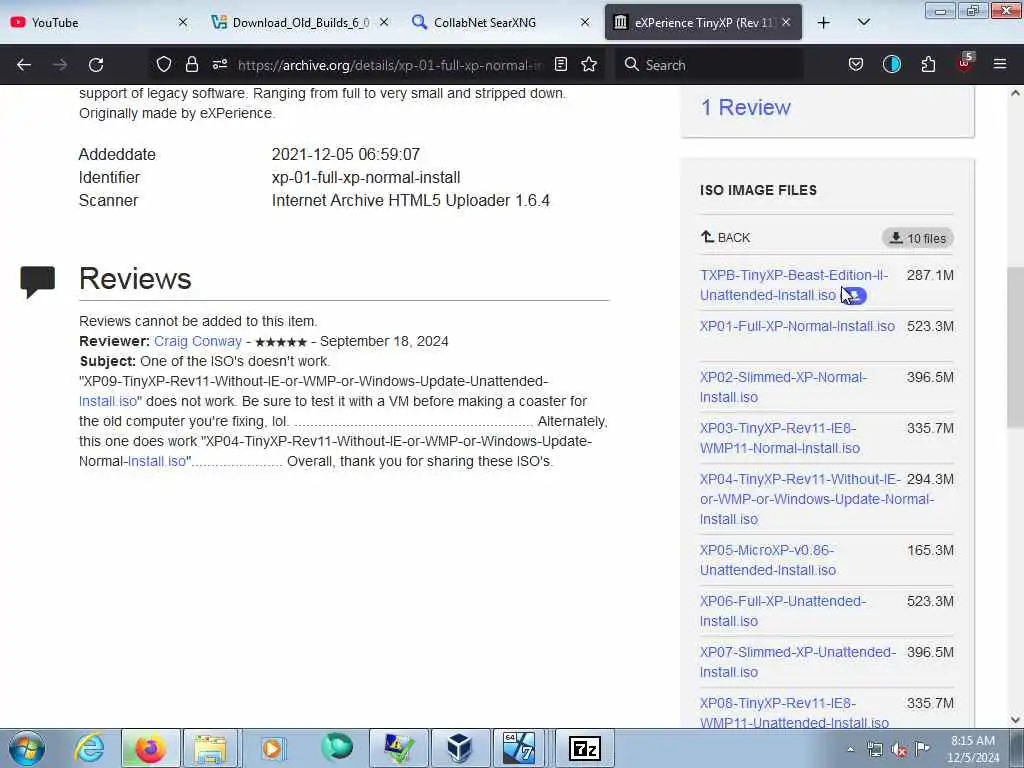
Task: Bookmark this page with the star icon
Action: coord(589,64)
